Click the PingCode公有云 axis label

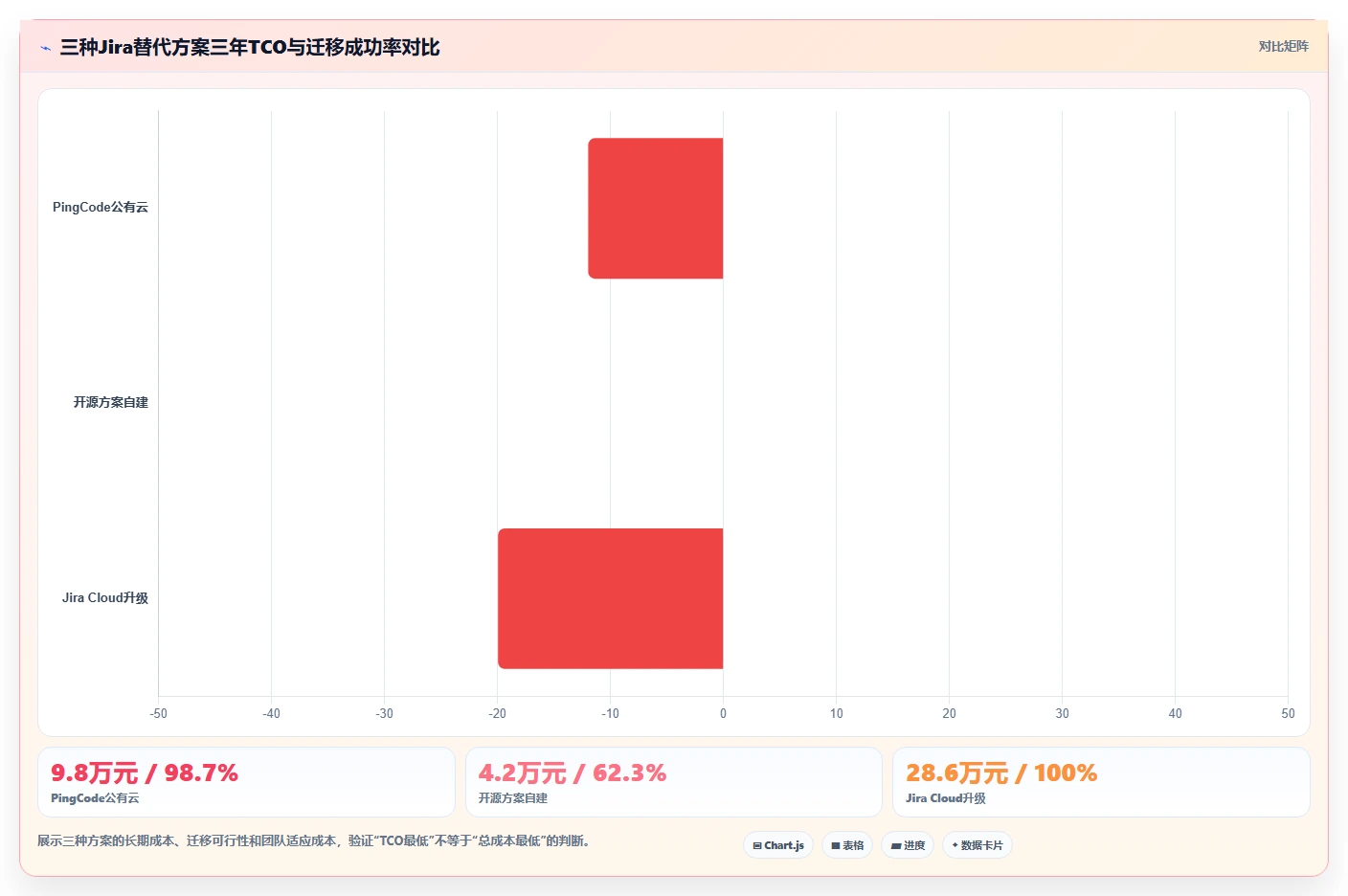coord(101,208)
